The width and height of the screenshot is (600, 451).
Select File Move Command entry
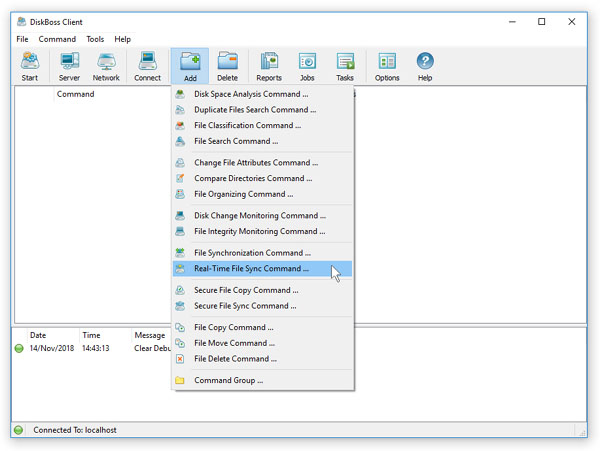(x=262, y=343)
